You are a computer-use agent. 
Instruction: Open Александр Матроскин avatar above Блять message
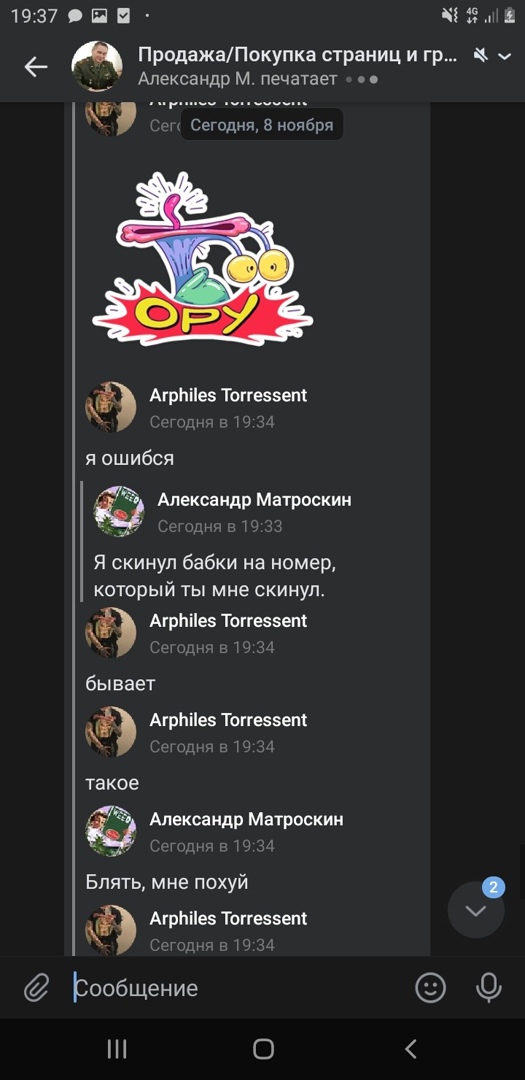pyautogui.click(x=111, y=831)
